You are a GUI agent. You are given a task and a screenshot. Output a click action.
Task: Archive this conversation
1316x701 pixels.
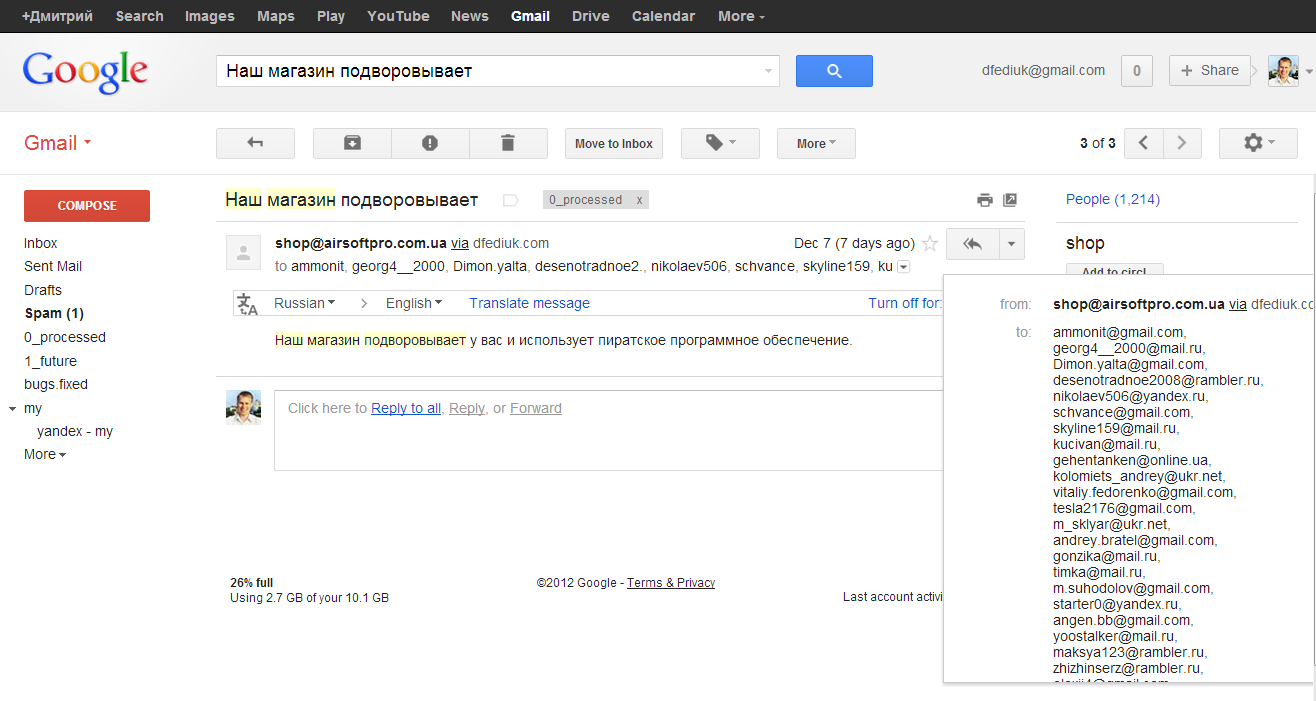point(352,143)
